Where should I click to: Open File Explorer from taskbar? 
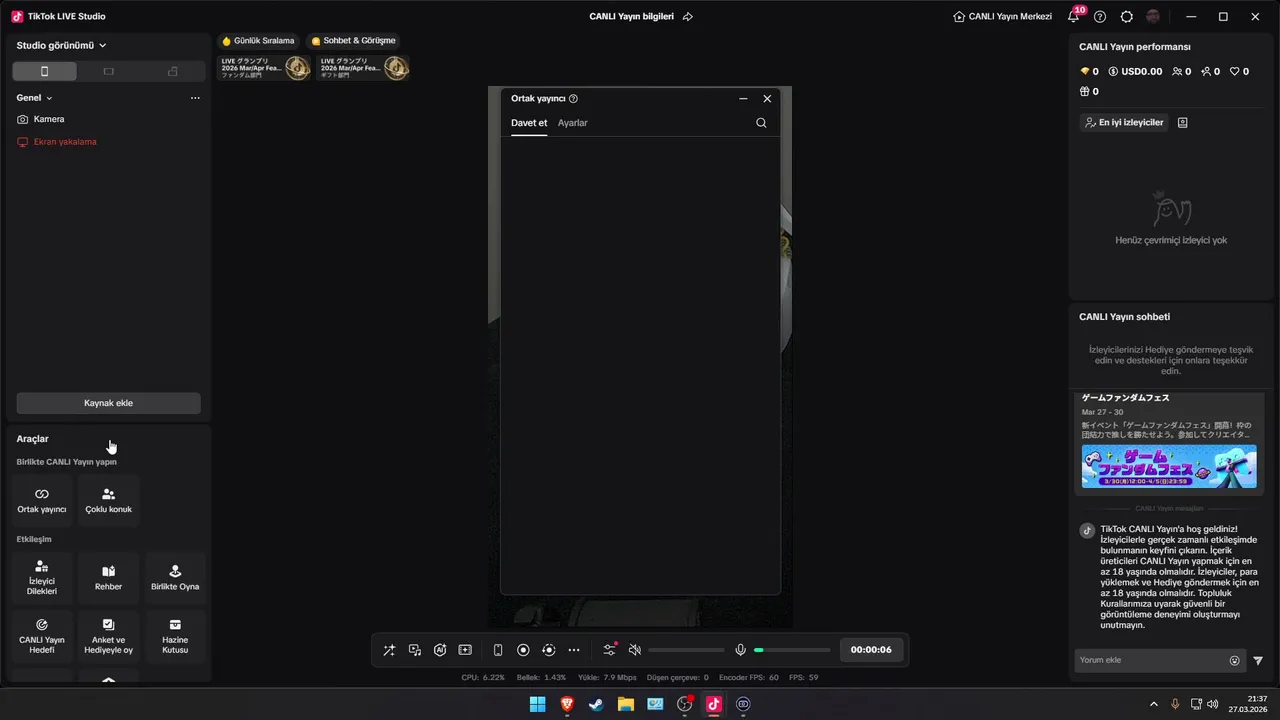tap(626, 704)
